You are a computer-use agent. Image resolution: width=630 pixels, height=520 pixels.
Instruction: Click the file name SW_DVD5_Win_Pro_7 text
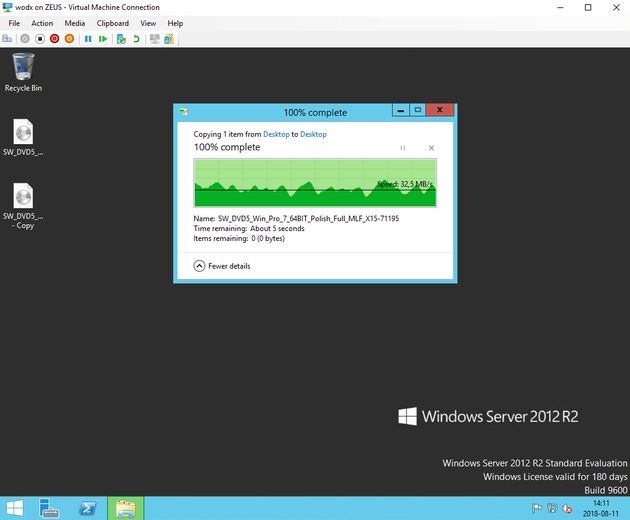[x=309, y=219]
